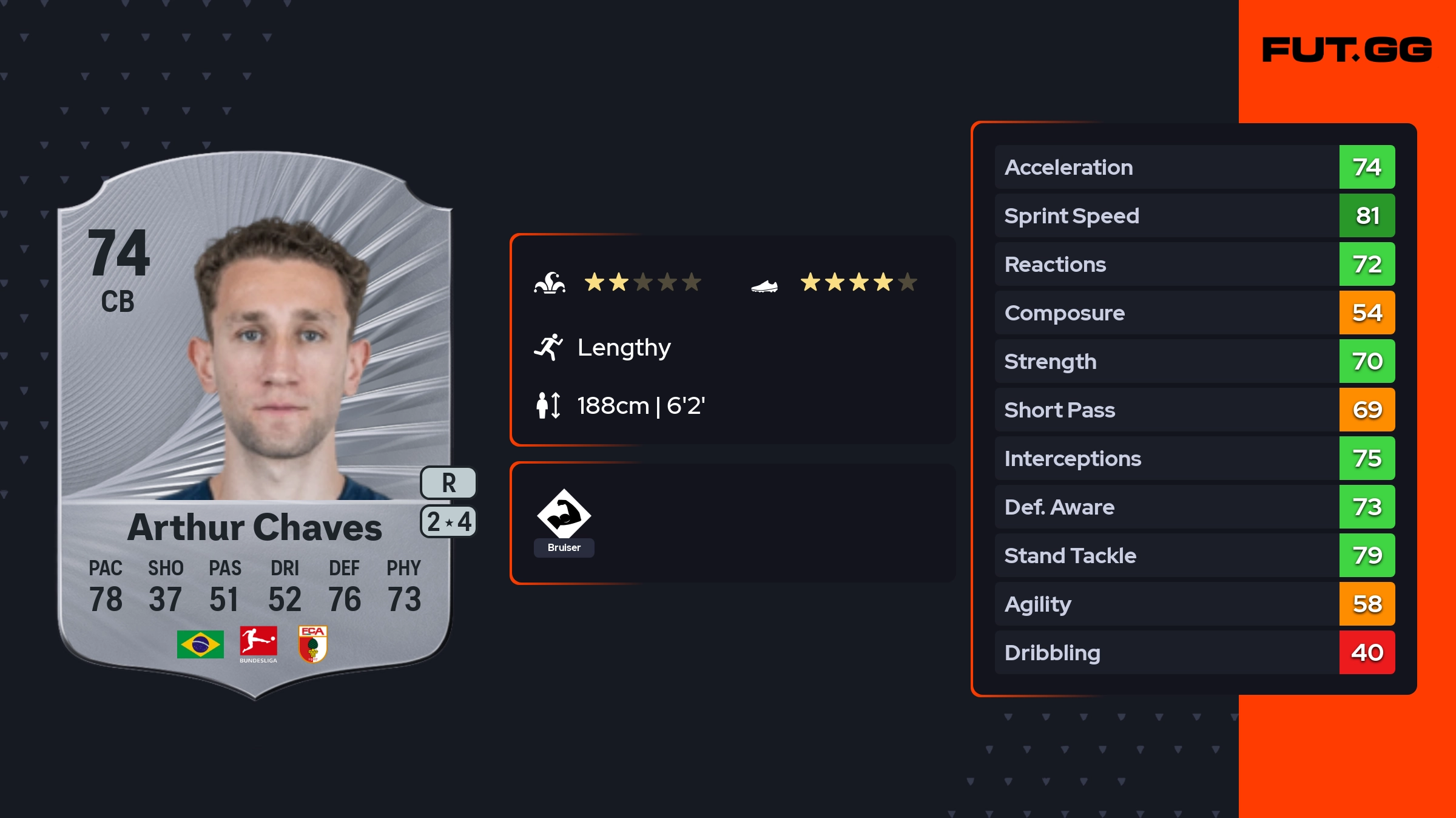Click the Arthur Chaves name text
The width and height of the screenshot is (1456, 818).
tap(255, 527)
